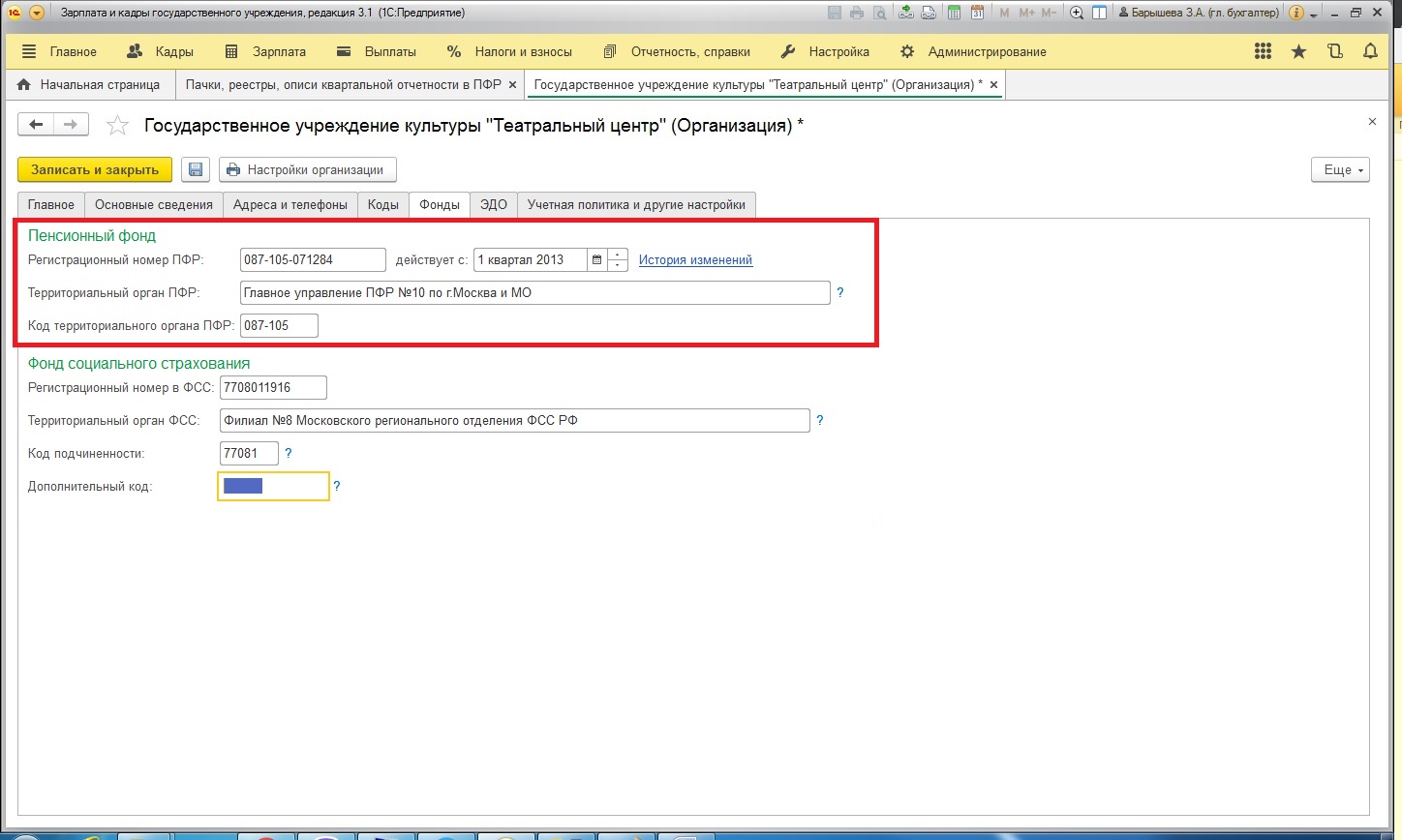Go back with the left arrow button

point(37,125)
